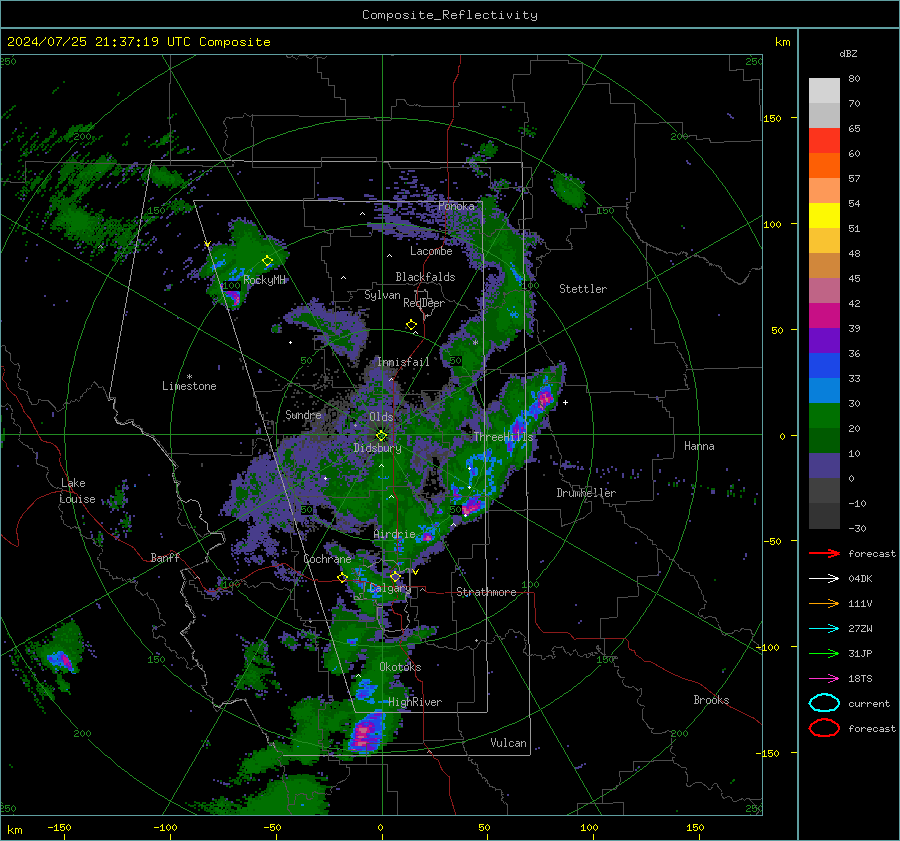900x841 pixels.
Task: Select the dark orange swatch below the red one
Action: click(x=824, y=166)
